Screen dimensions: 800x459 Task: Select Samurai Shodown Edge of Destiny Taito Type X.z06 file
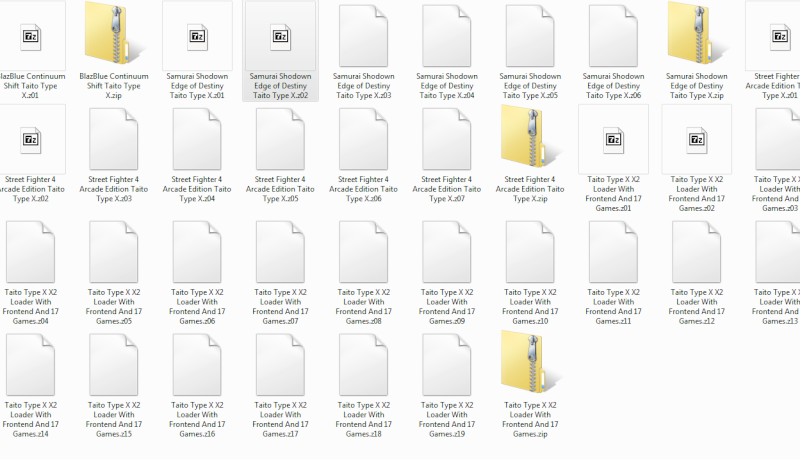(x=613, y=36)
